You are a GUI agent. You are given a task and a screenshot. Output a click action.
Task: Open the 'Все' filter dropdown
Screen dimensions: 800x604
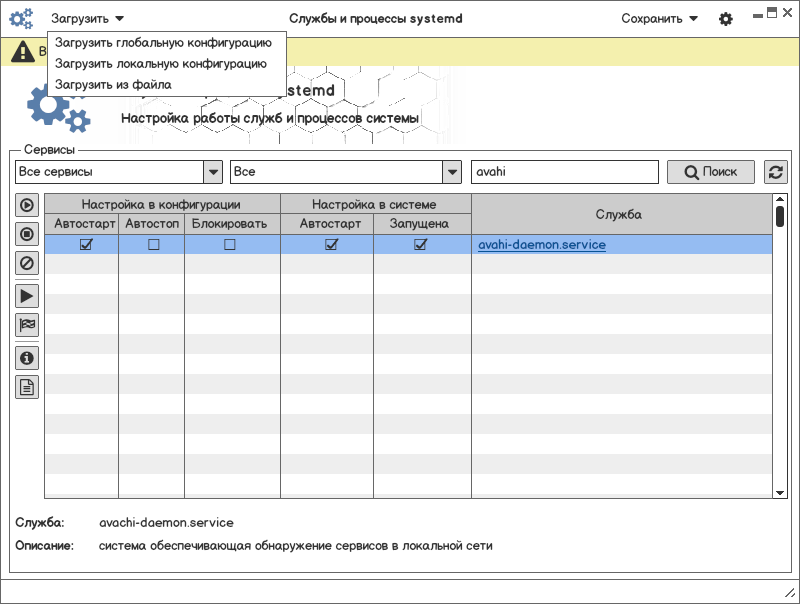click(x=452, y=172)
